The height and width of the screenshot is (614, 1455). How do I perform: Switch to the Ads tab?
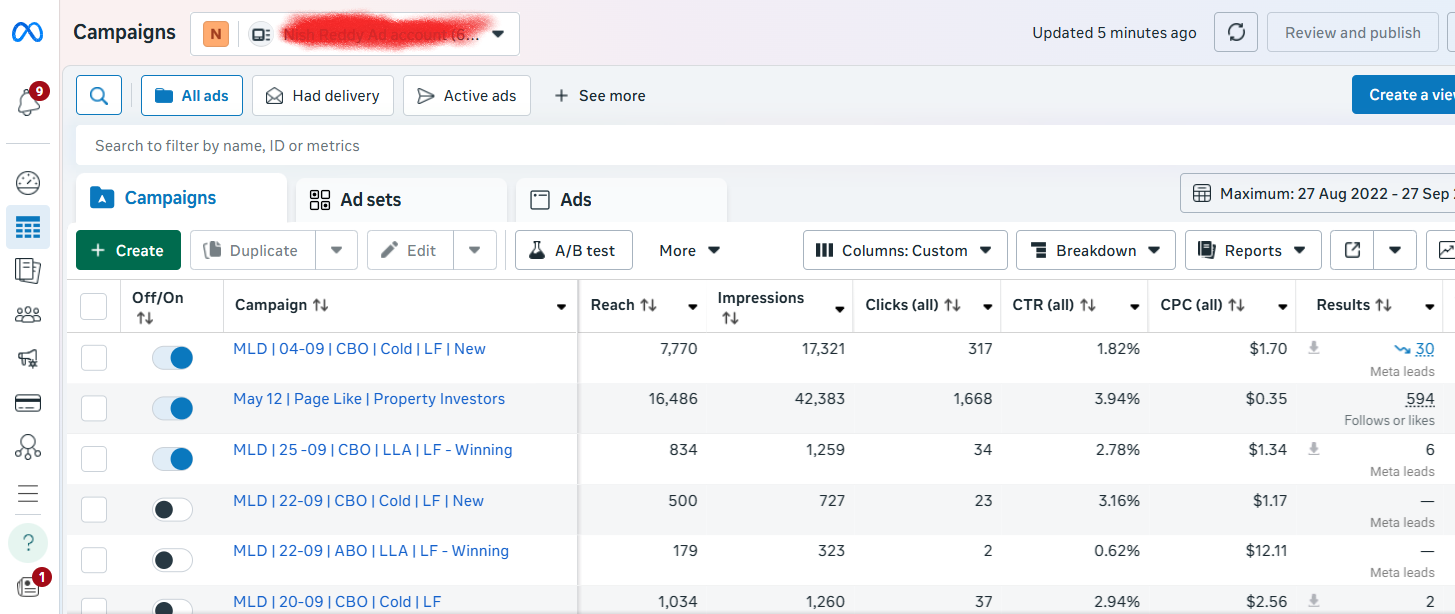(x=620, y=200)
